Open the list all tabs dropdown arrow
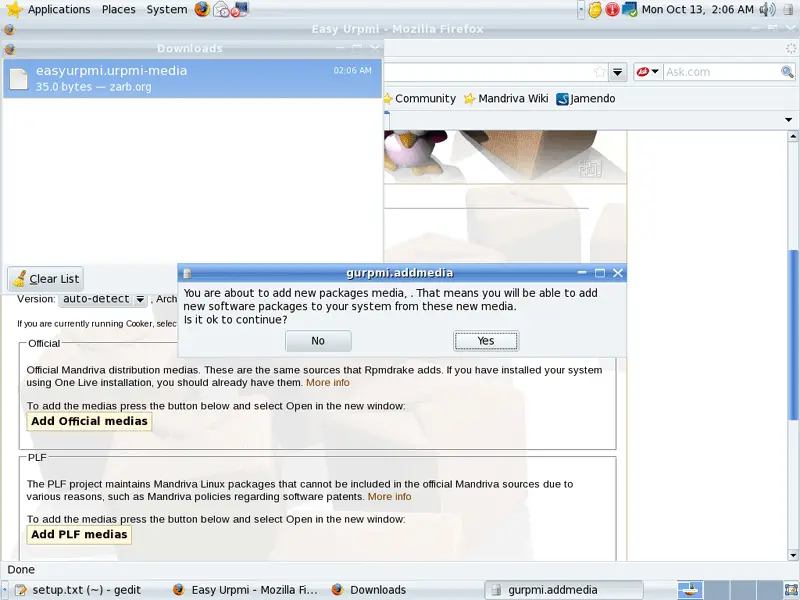This screenshot has height=600, width=800. [788, 120]
